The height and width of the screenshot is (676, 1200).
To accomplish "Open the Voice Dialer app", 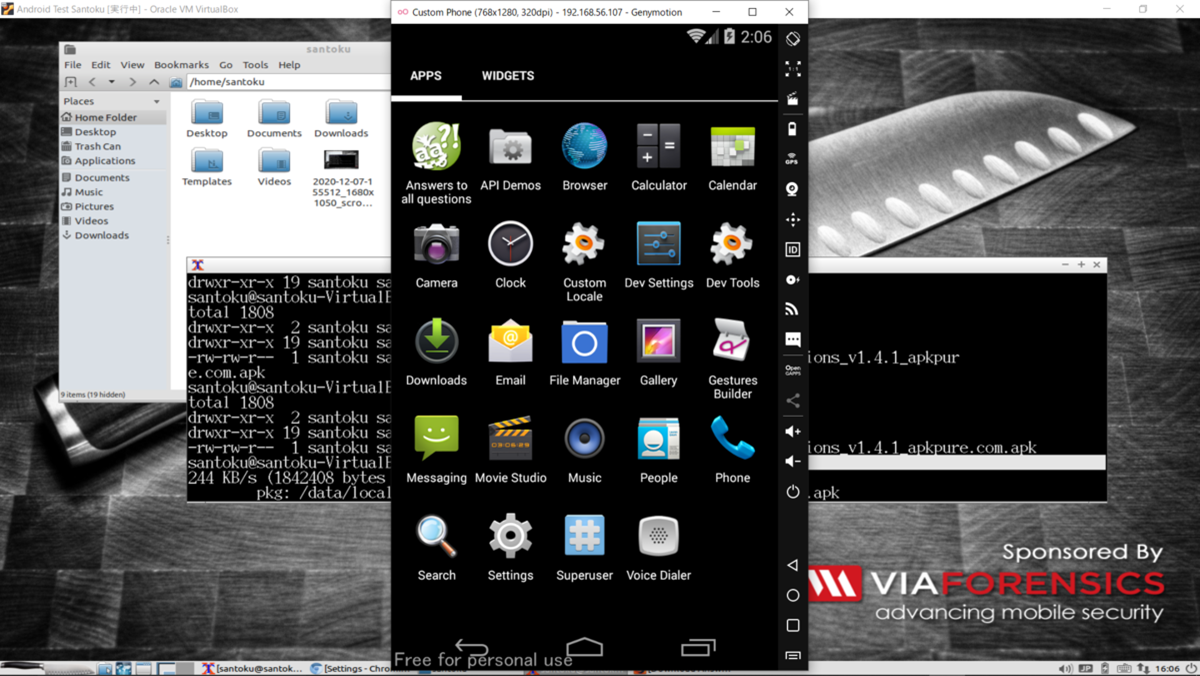I will pyautogui.click(x=658, y=547).
